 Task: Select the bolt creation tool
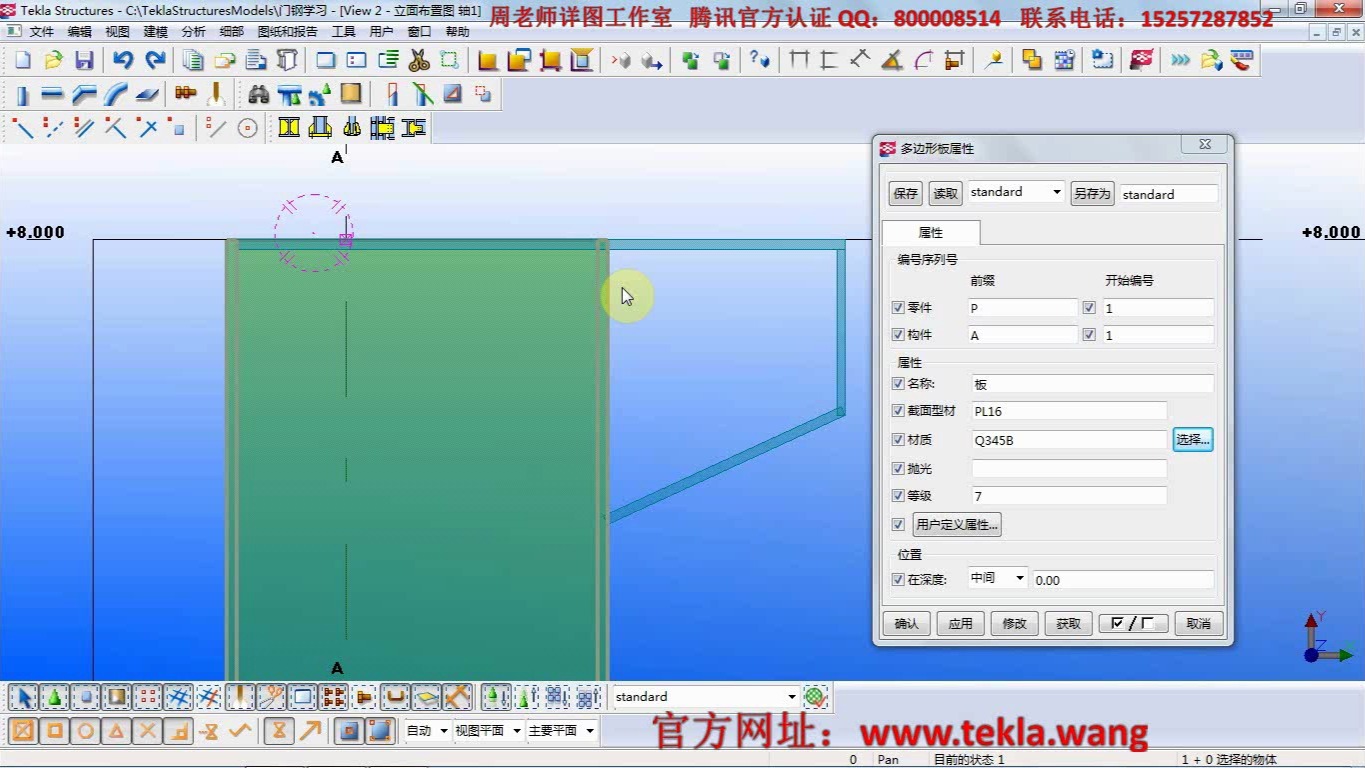pos(185,95)
